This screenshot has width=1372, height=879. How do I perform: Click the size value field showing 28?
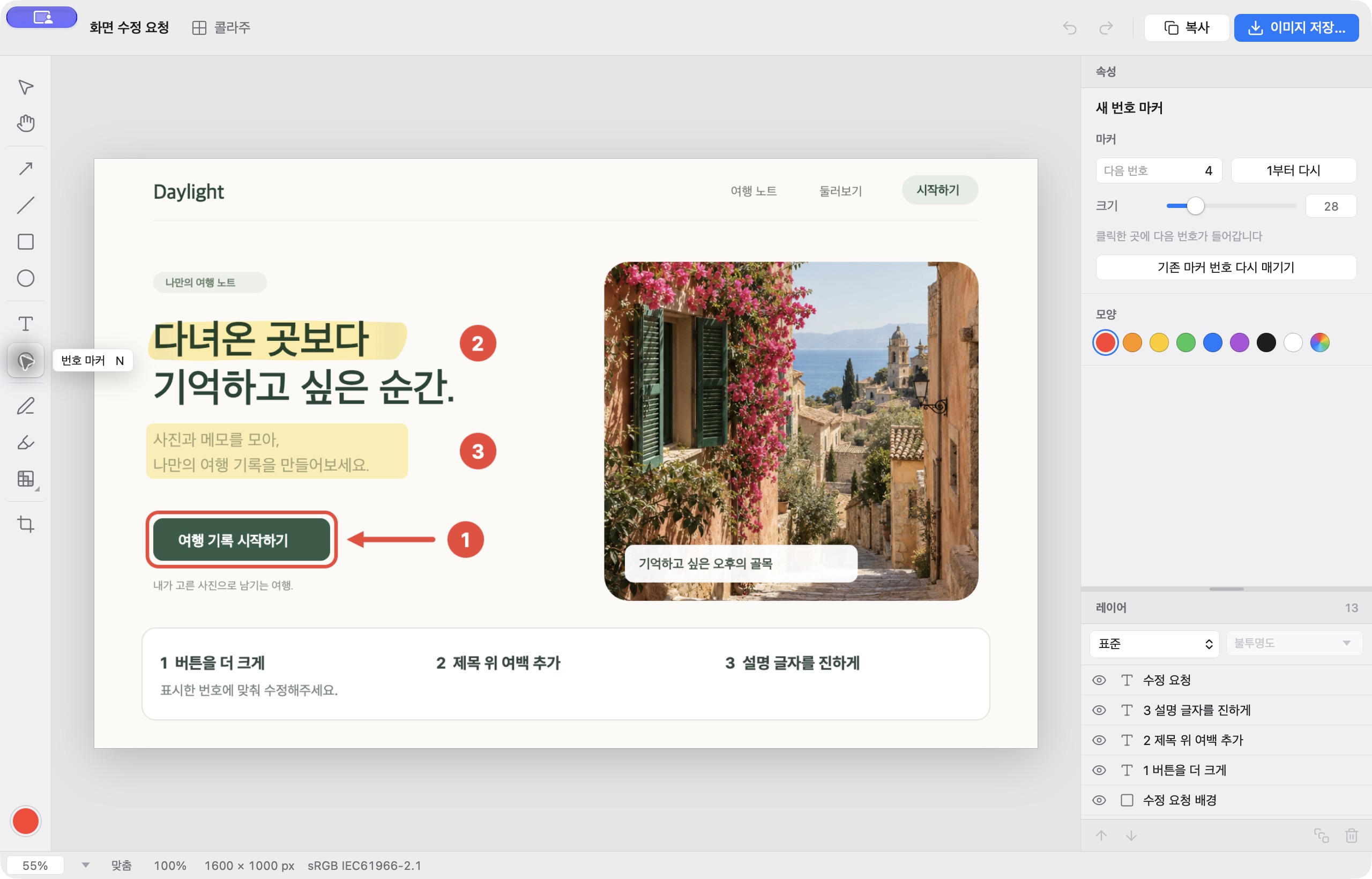(1331, 206)
